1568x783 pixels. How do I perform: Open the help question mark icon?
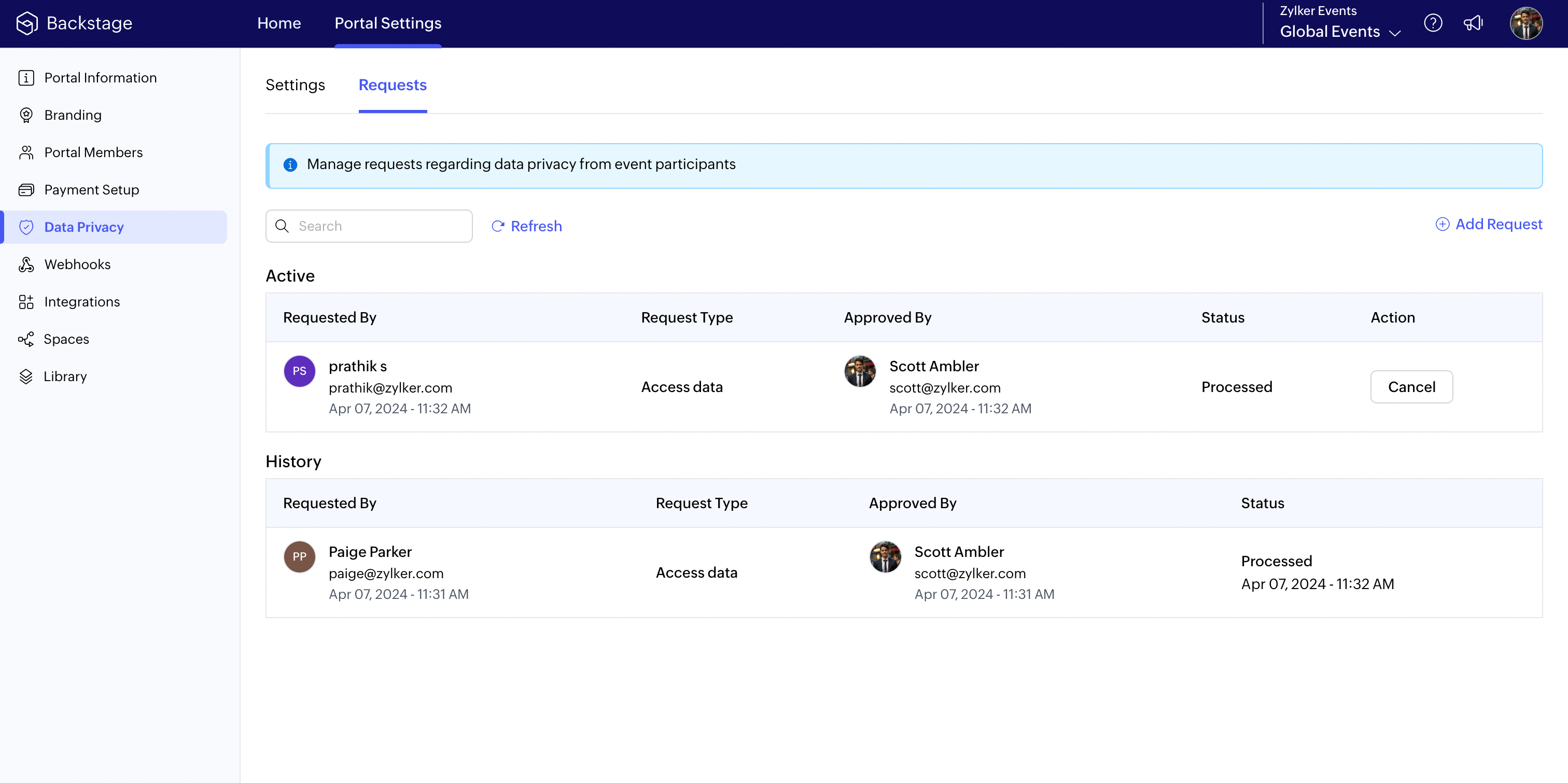pyautogui.click(x=1433, y=23)
